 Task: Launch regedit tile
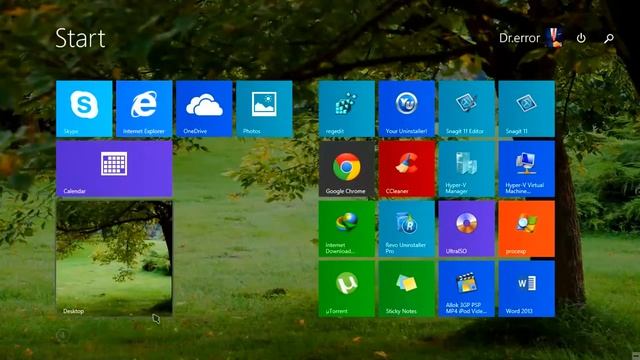tap(347, 109)
